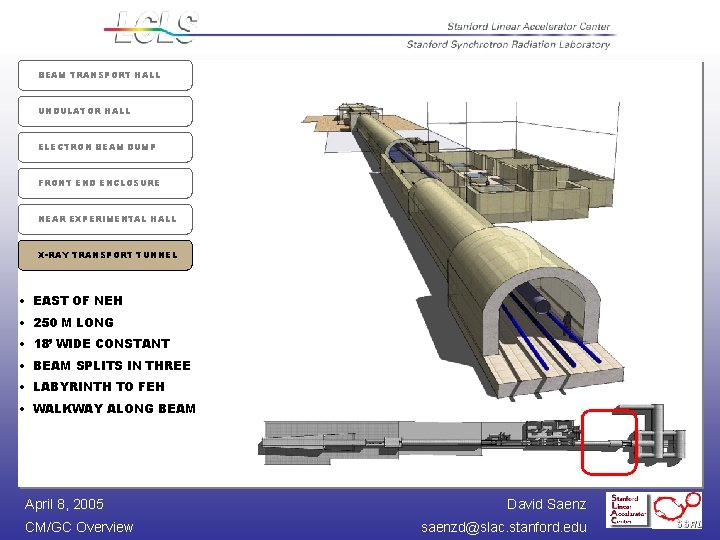Image resolution: width=720 pixels, height=540 pixels.
Task: Click 'Stanford Synchrotron Radiation Laboratory' header text
Action: click(x=508, y=44)
